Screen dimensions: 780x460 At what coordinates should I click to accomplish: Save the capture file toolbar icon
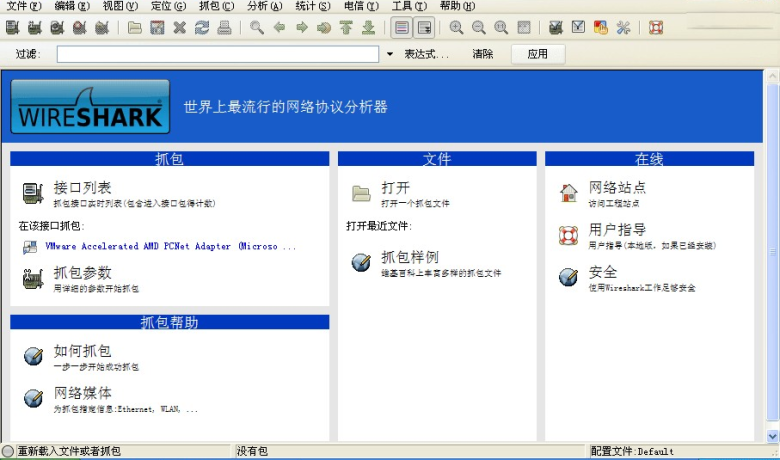(157, 27)
